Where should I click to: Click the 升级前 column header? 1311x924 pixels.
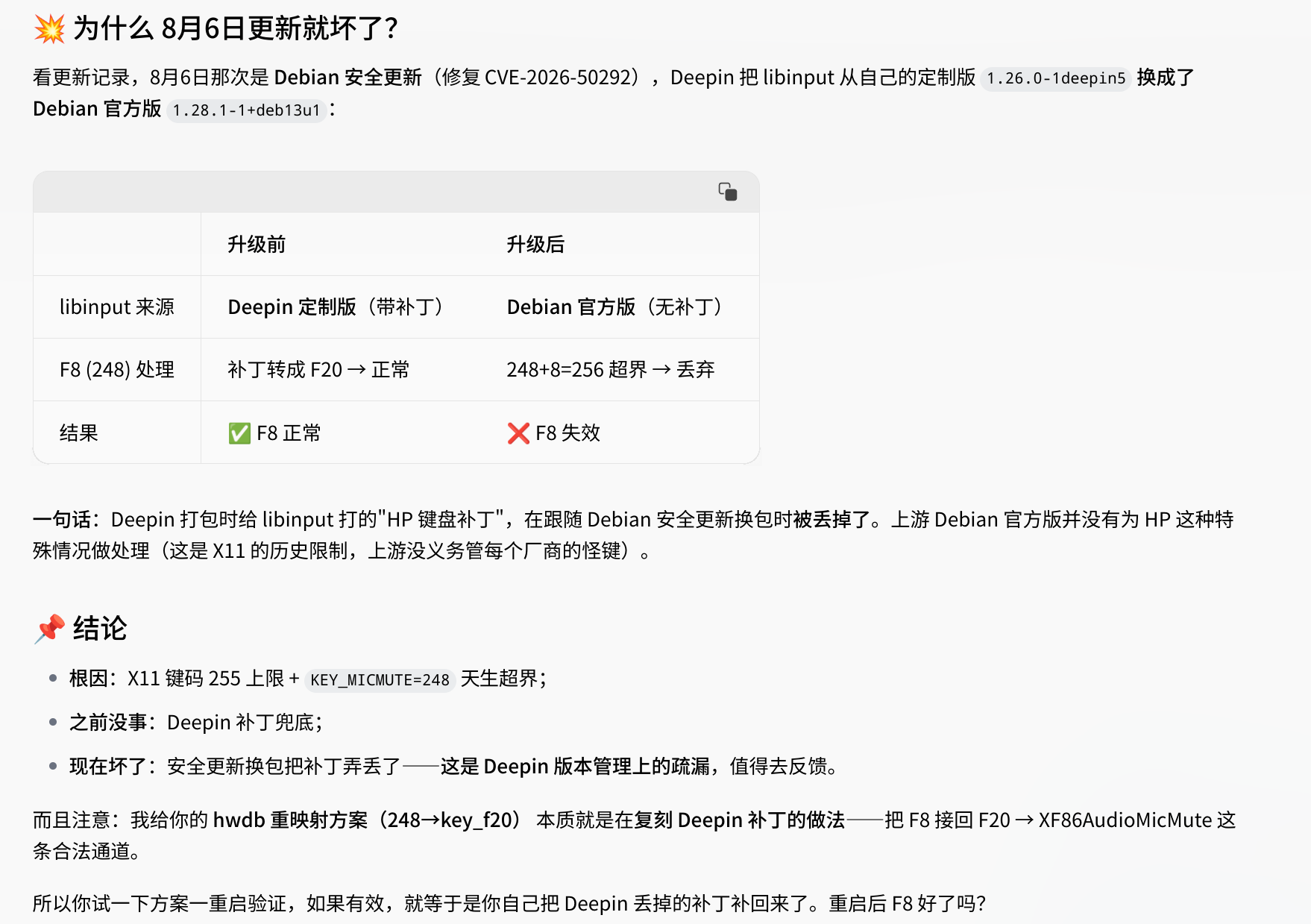[x=257, y=245]
